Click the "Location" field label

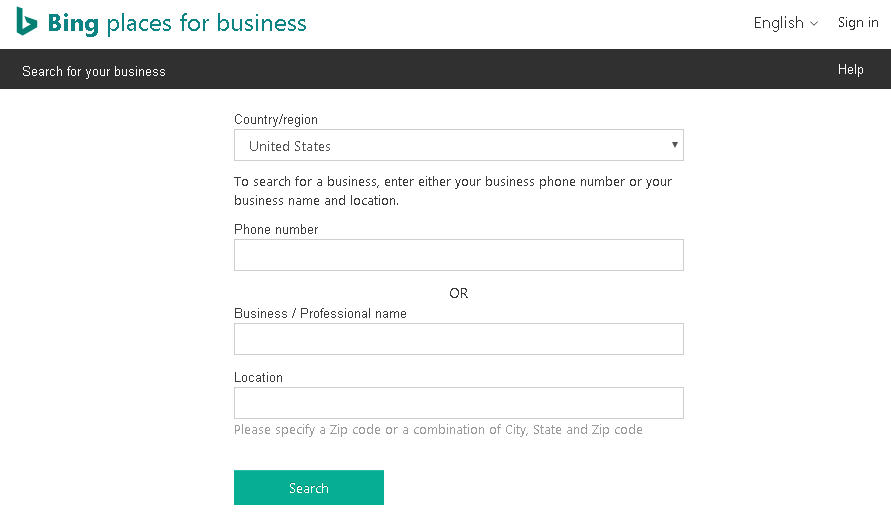point(258,378)
